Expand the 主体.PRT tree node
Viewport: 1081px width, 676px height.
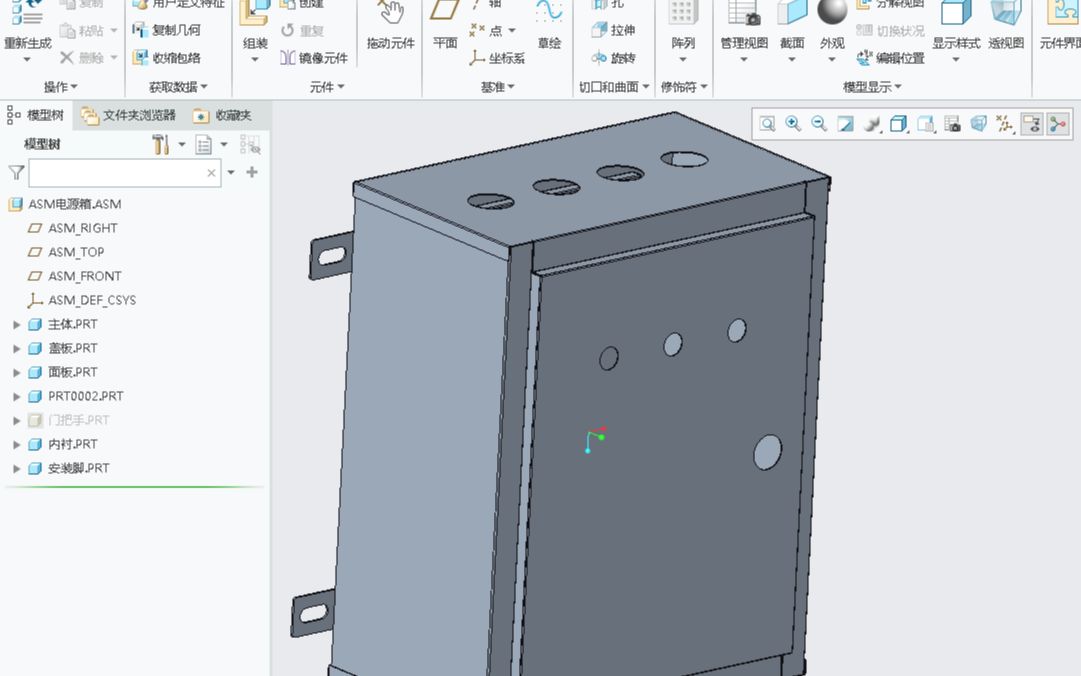pos(17,324)
